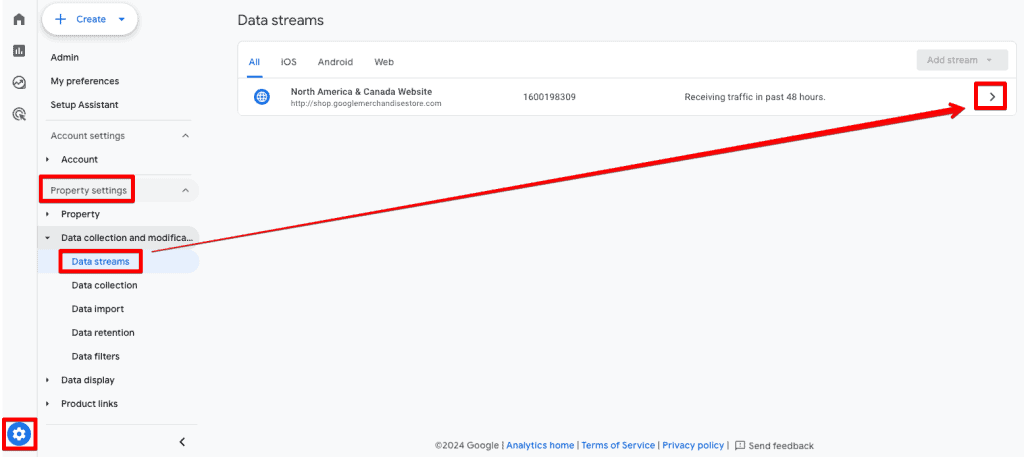Open Admin in the sidebar
This screenshot has width=1024, height=457.
click(65, 57)
